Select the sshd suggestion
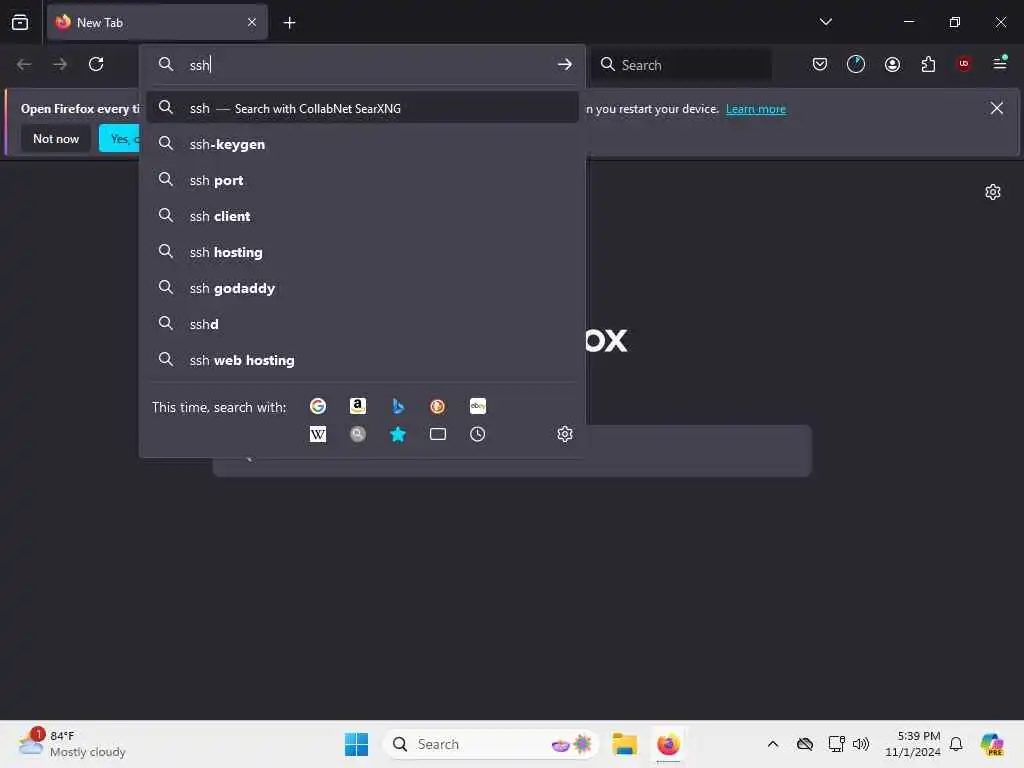 tap(362, 324)
